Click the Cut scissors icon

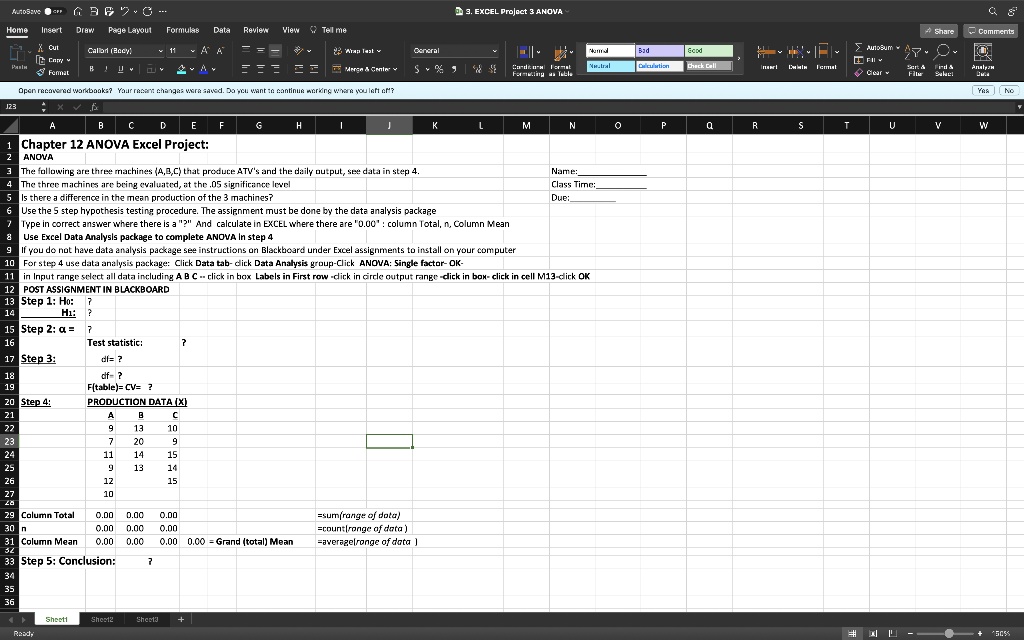coord(40,48)
